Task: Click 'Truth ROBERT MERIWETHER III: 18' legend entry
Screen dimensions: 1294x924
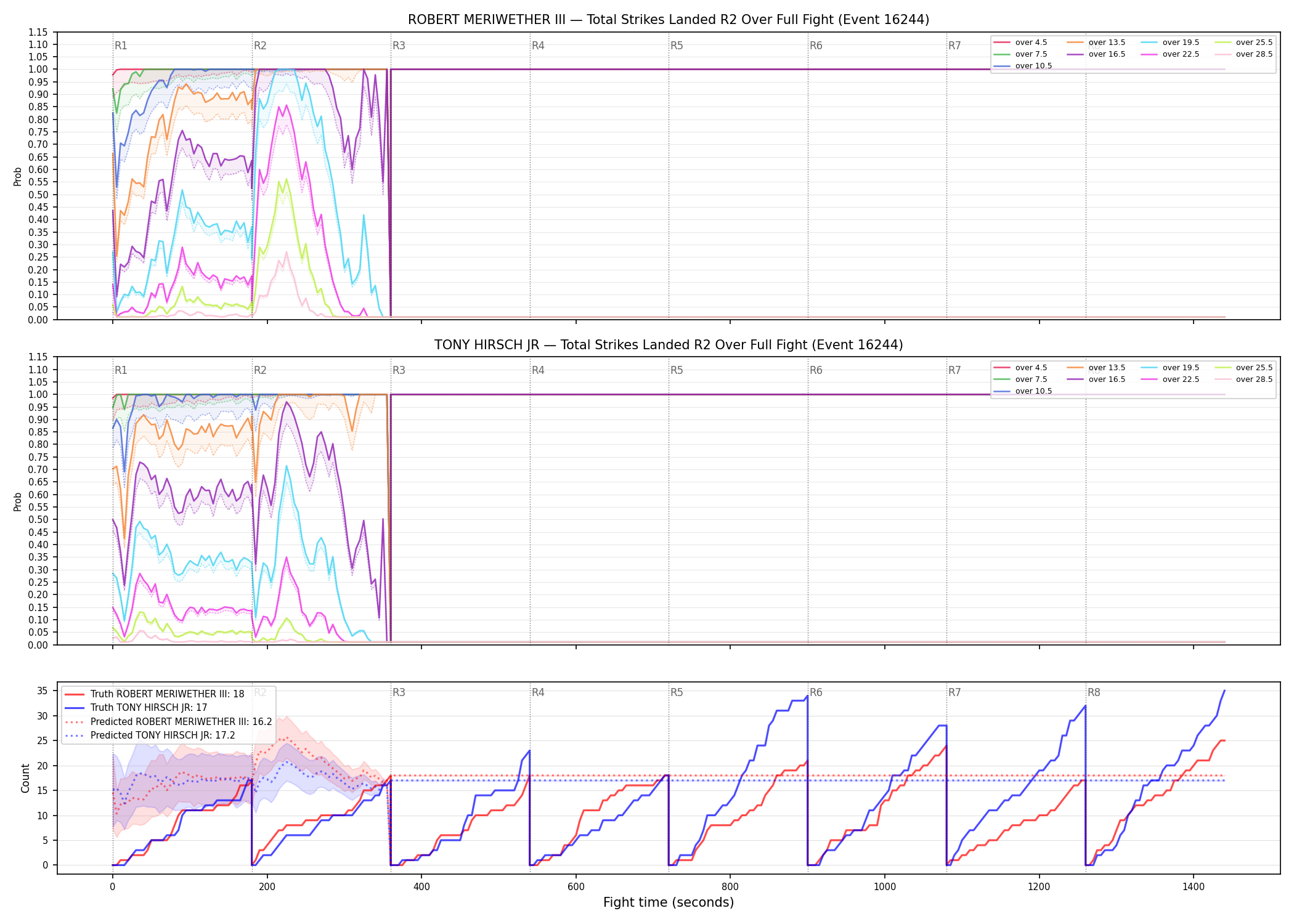Action: tap(155, 694)
